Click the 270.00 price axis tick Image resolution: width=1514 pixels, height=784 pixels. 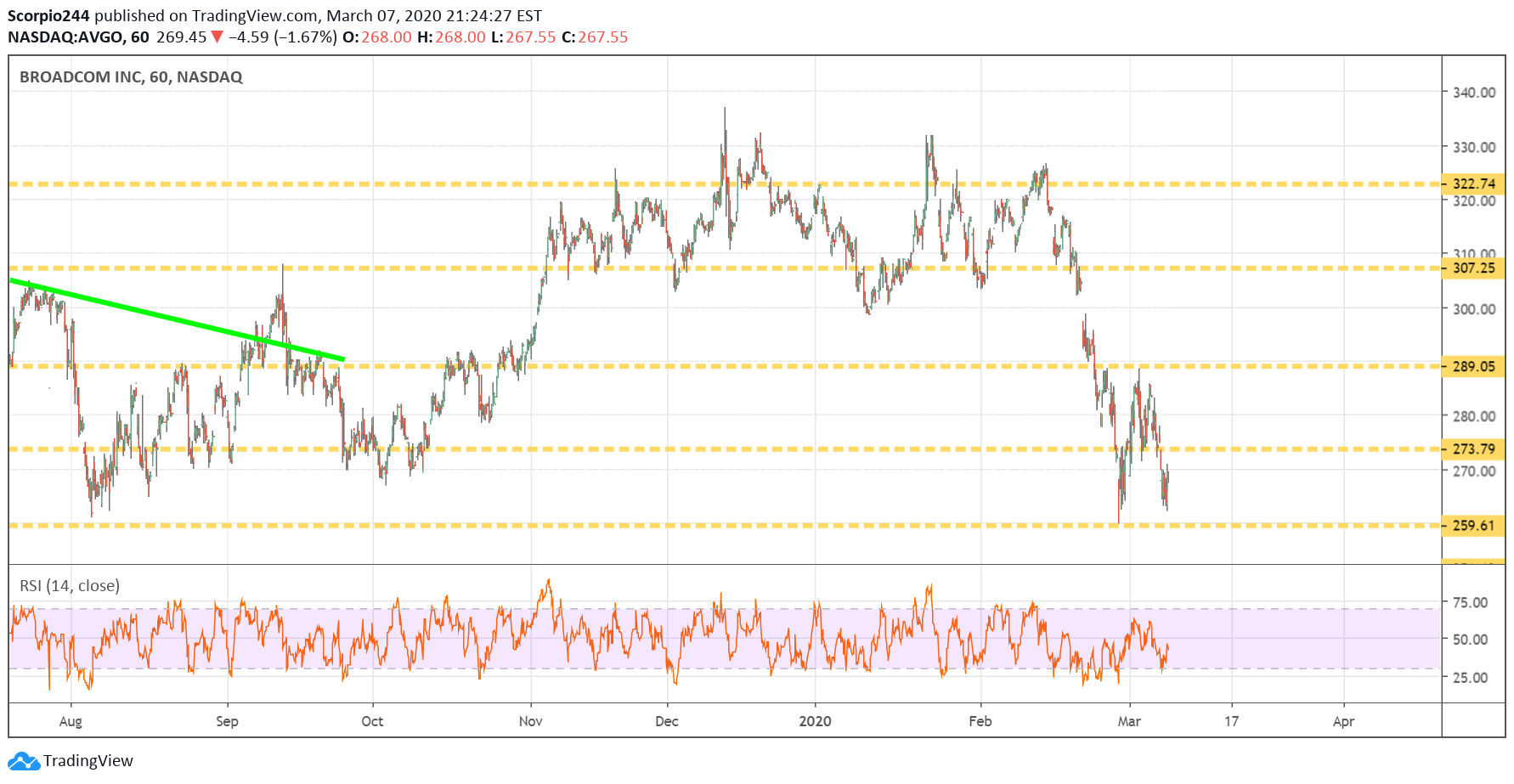coord(1474,471)
